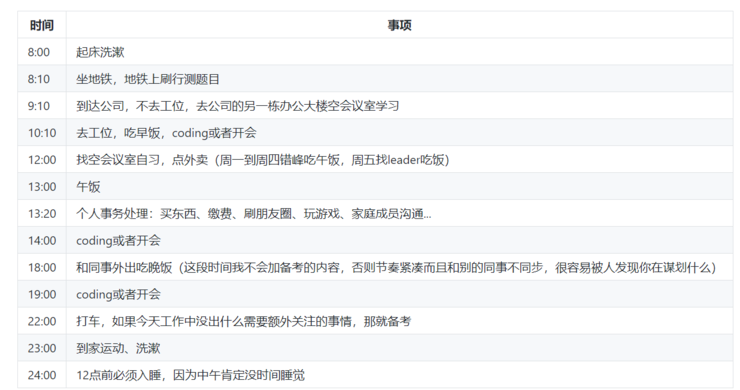Click coding或者开会 in the 19:00 row
This screenshot has width=740, height=390.
tap(399, 294)
